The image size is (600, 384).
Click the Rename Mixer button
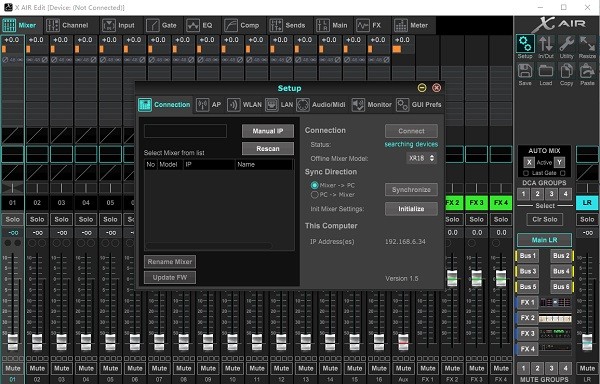coord(170,262)
